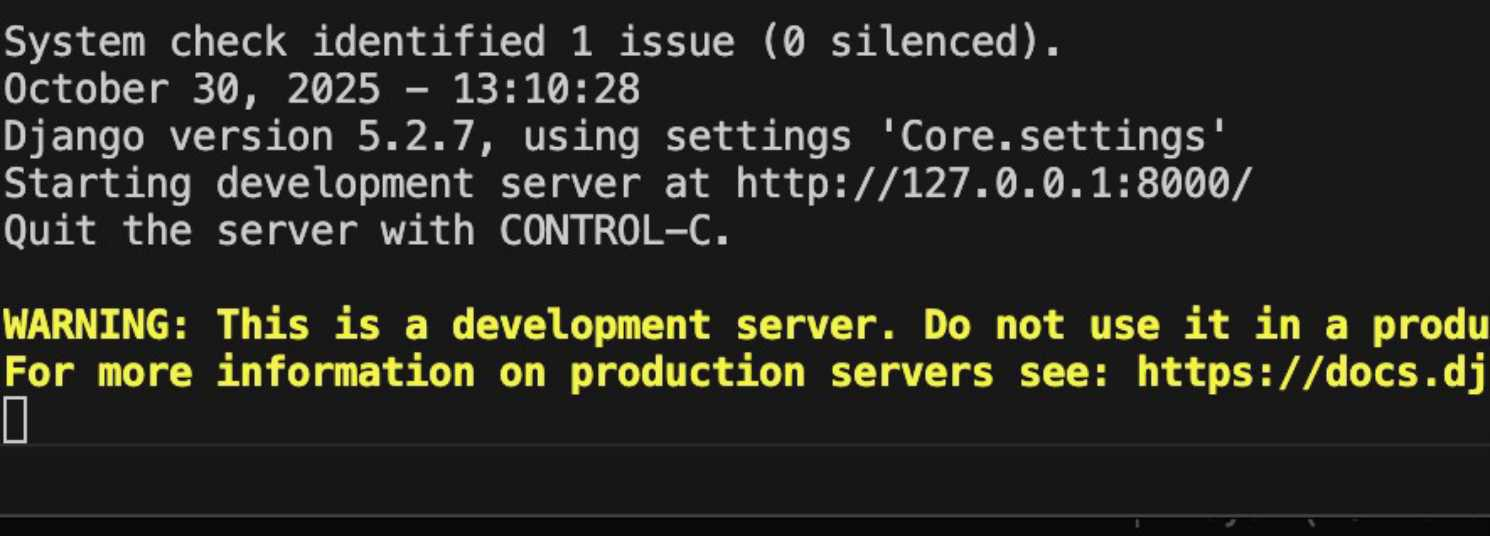This screenshot has height=536, width=1490.
Task: Click 'Do not use it' warning text
Action: click(x=1075, y=325)
